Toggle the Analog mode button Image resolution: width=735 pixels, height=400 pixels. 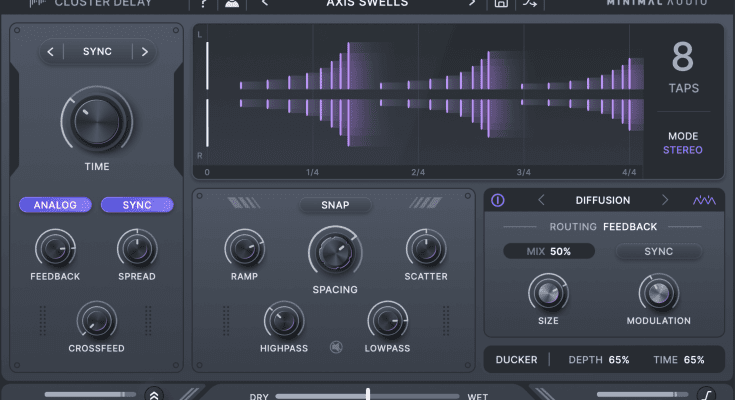[54, 205]
